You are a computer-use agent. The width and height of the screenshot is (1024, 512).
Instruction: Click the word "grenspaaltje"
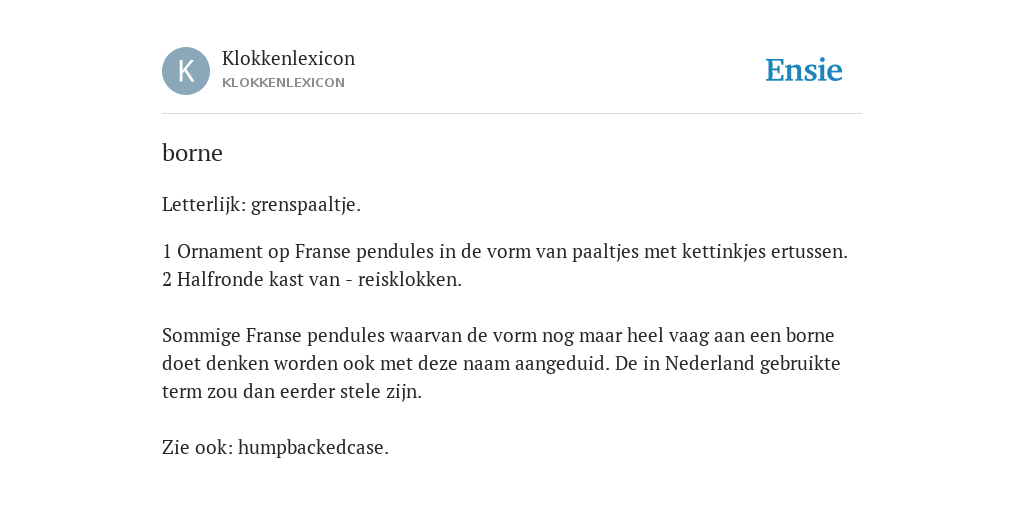point(303,205)
